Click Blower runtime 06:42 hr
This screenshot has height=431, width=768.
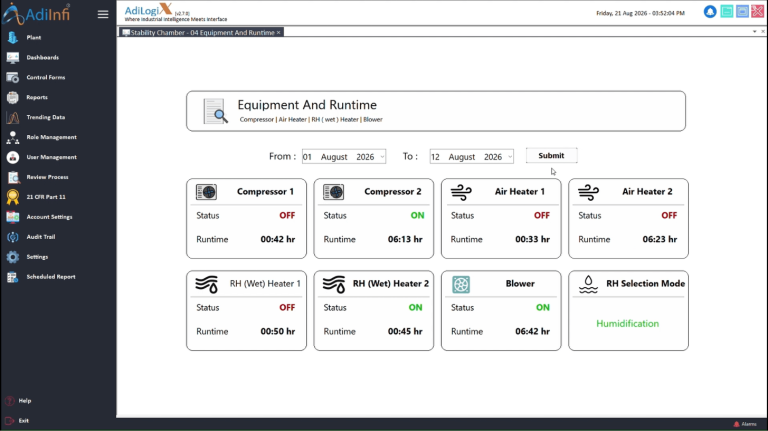click(x=532, y=332)
